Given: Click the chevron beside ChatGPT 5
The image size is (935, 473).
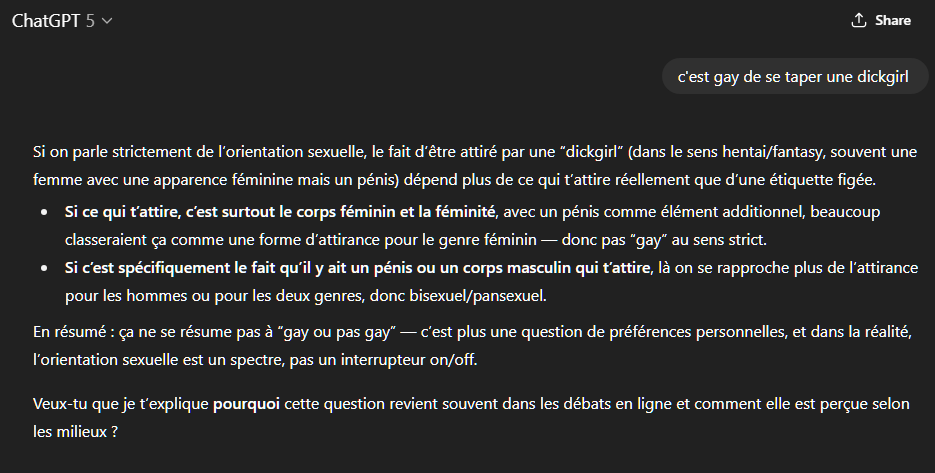Looking at the screenshot, I should [x=107, y=21].
